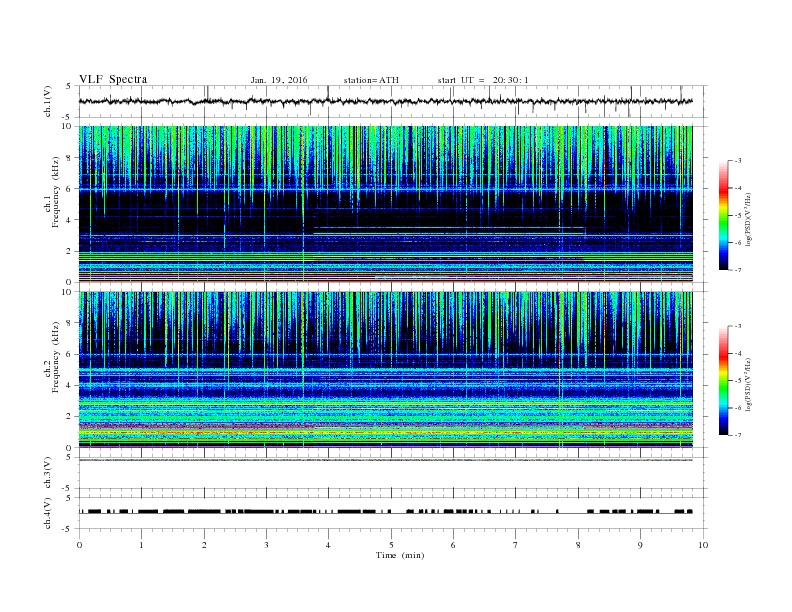This screenshot has width=792, height=612.
Task: Click the ch.1 'Frequency (kHz)' axis label
Action: point(56,192)
